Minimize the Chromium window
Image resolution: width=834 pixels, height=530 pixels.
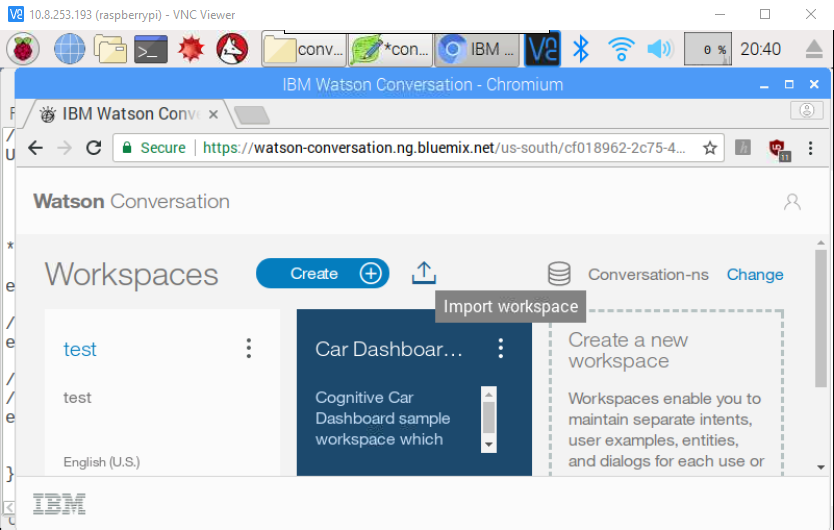pyautogui.click(x=764, y=85)
